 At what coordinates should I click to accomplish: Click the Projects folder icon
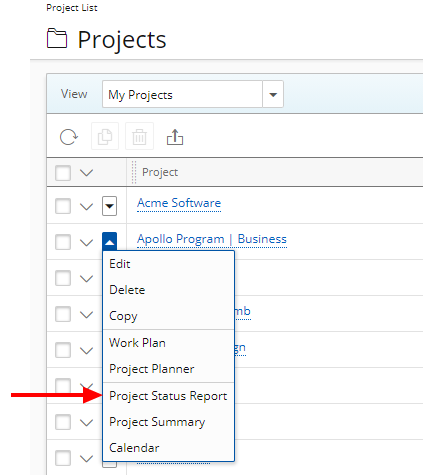pos(57,39)
